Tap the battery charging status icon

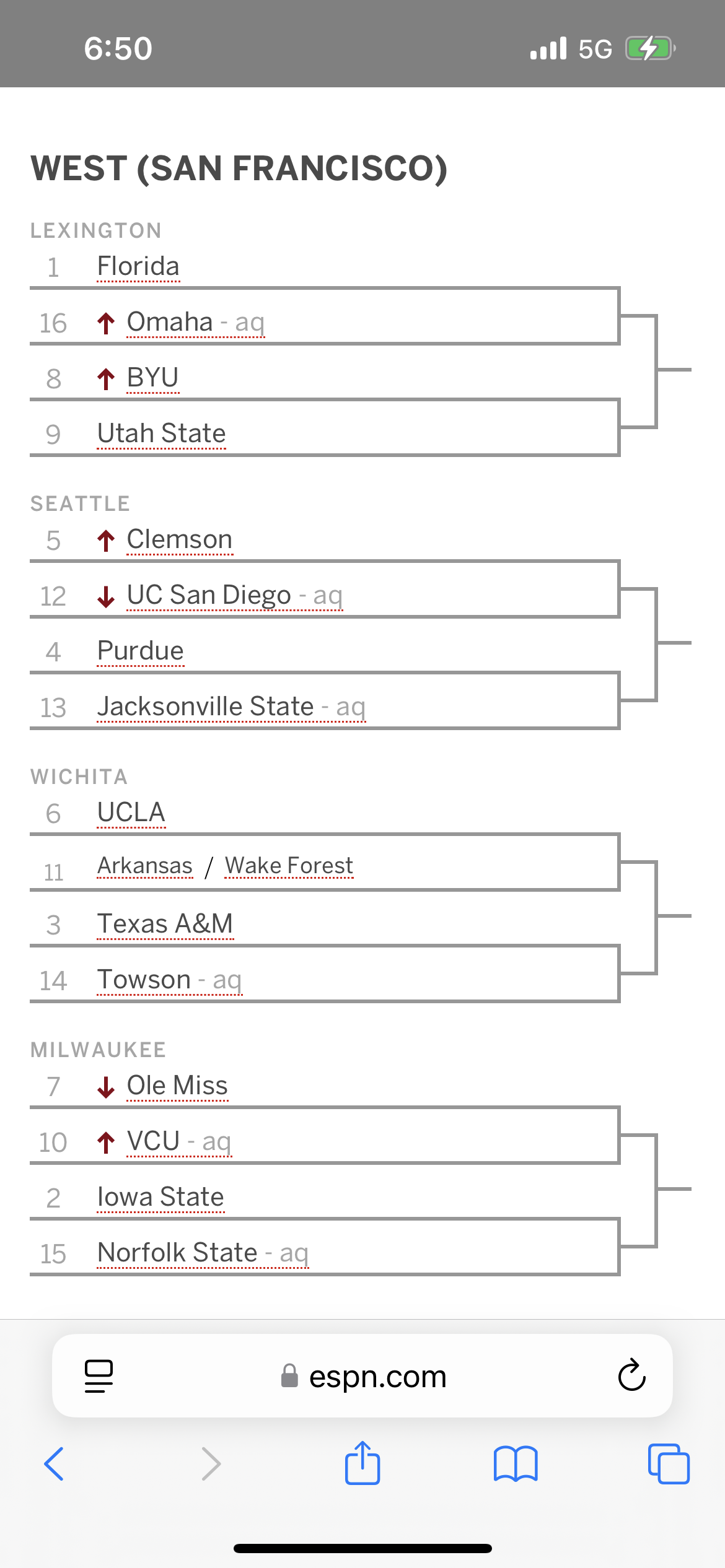(650, 48)
